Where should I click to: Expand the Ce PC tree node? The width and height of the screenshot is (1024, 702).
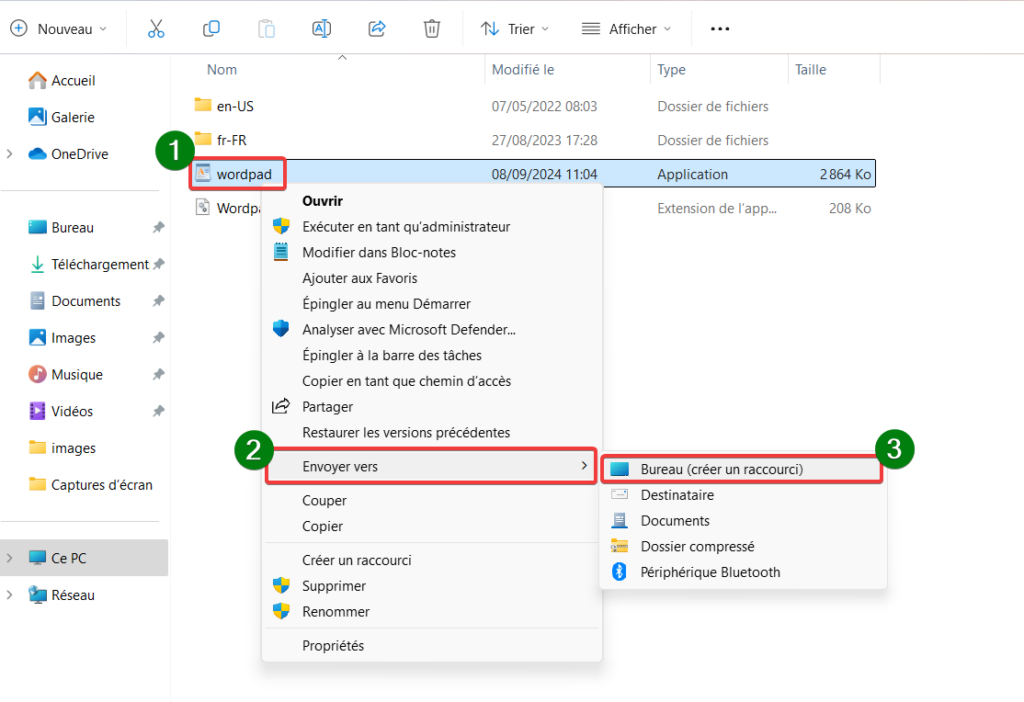click(x=9, y=558)
